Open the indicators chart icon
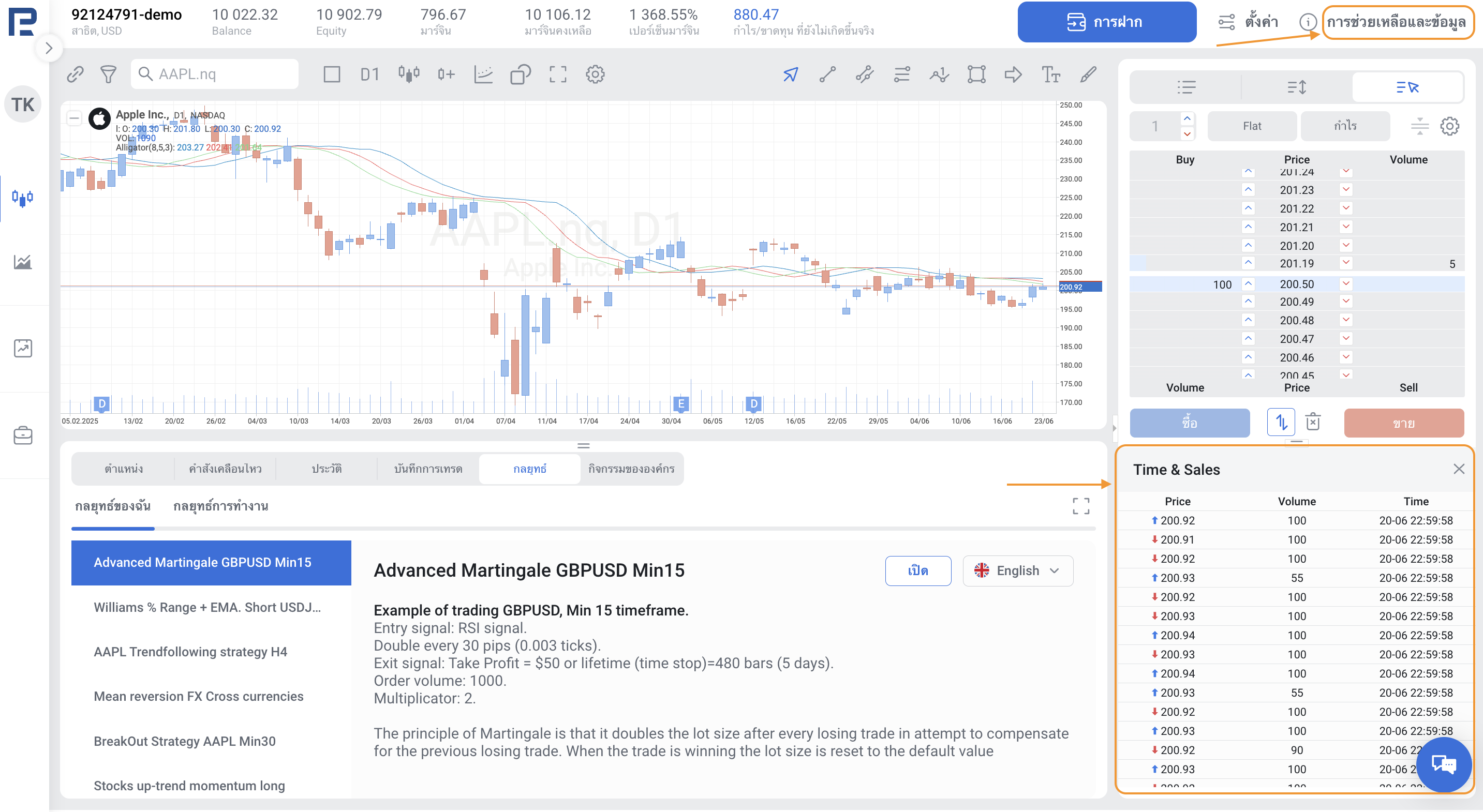 click(x=483, y=74)
